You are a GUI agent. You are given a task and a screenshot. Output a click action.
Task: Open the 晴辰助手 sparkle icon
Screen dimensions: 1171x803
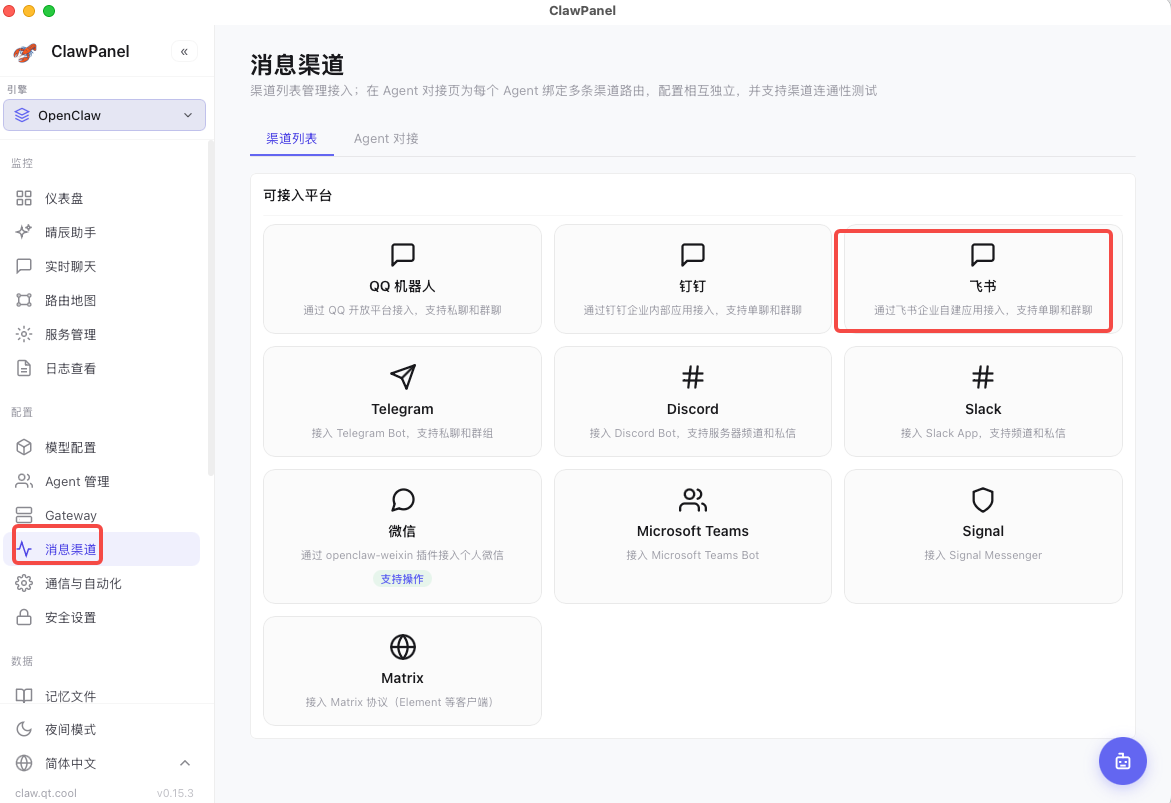click(24, 232)
